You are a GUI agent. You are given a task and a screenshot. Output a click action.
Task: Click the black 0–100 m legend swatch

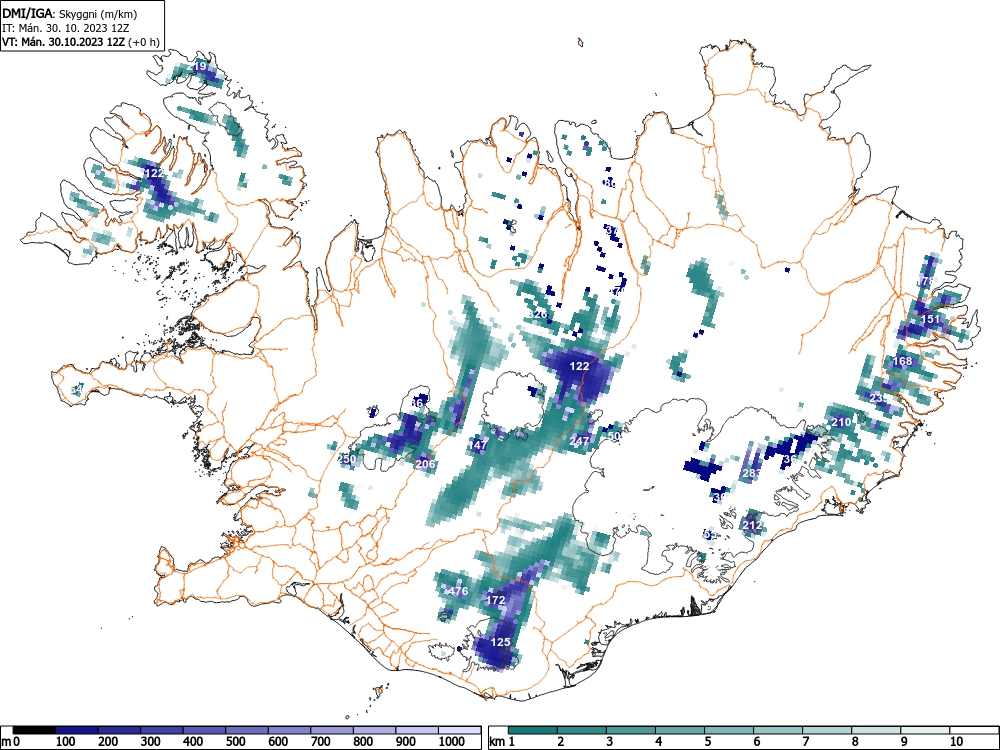point(34,730)
